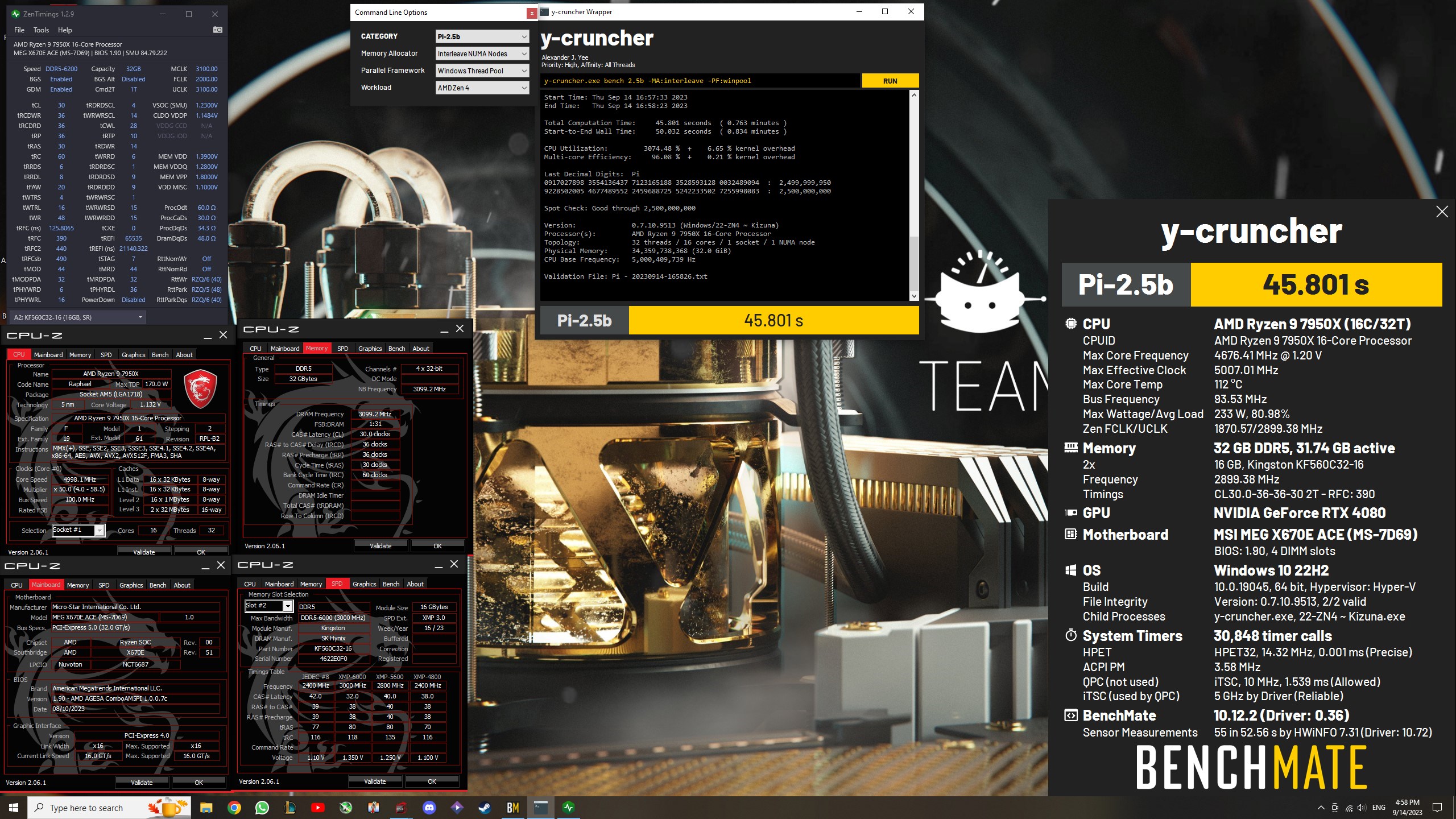The image size is (1456, 819).
Task: Switch to Graphics tab in CPU-Z Memory window
Action: [370, 349]
